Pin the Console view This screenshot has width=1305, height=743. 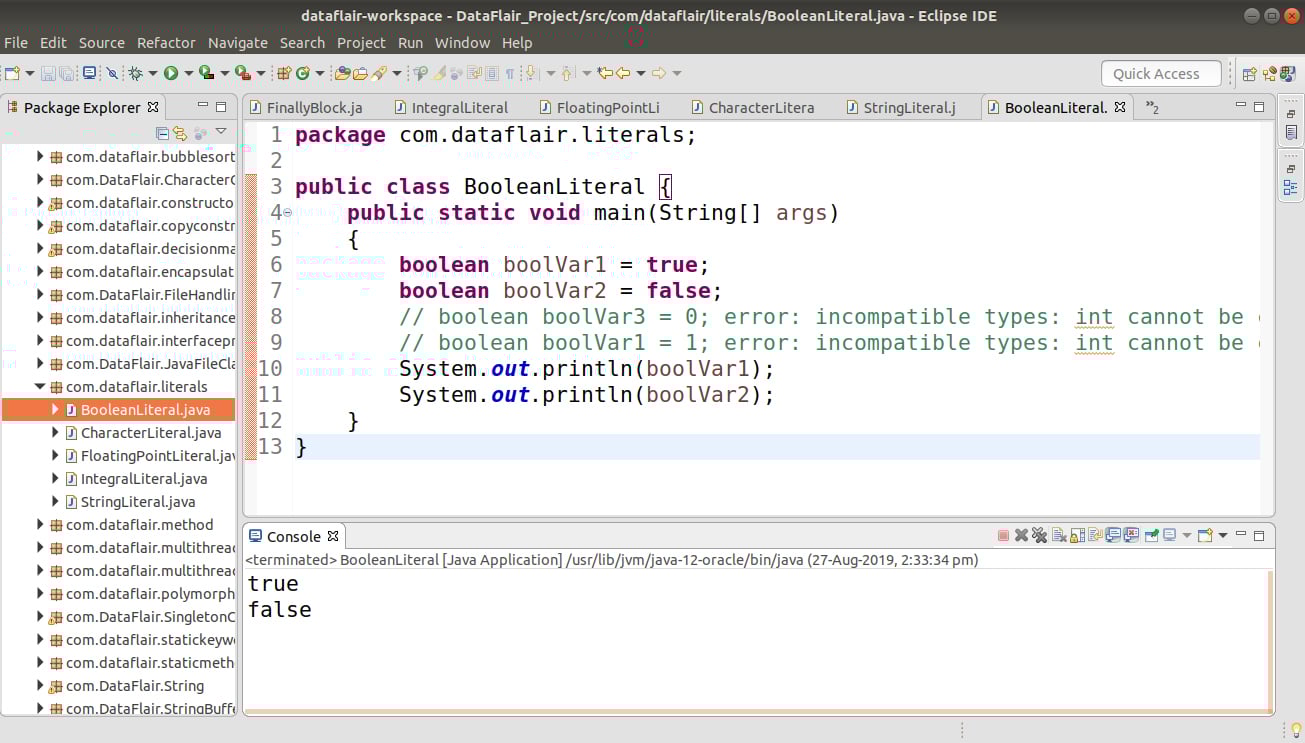(1152, 534)
